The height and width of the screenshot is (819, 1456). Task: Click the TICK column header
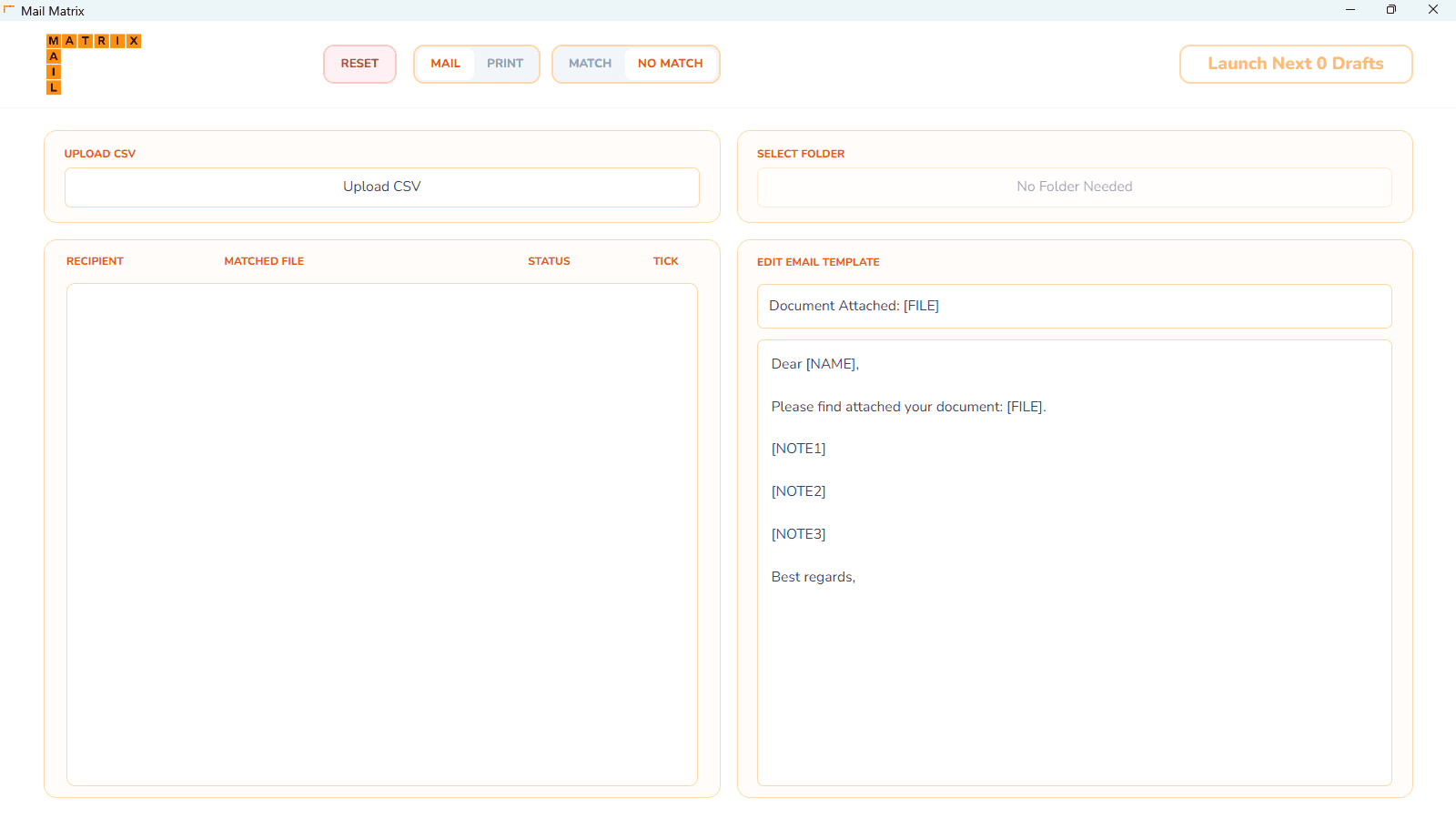tap(665, 261)
